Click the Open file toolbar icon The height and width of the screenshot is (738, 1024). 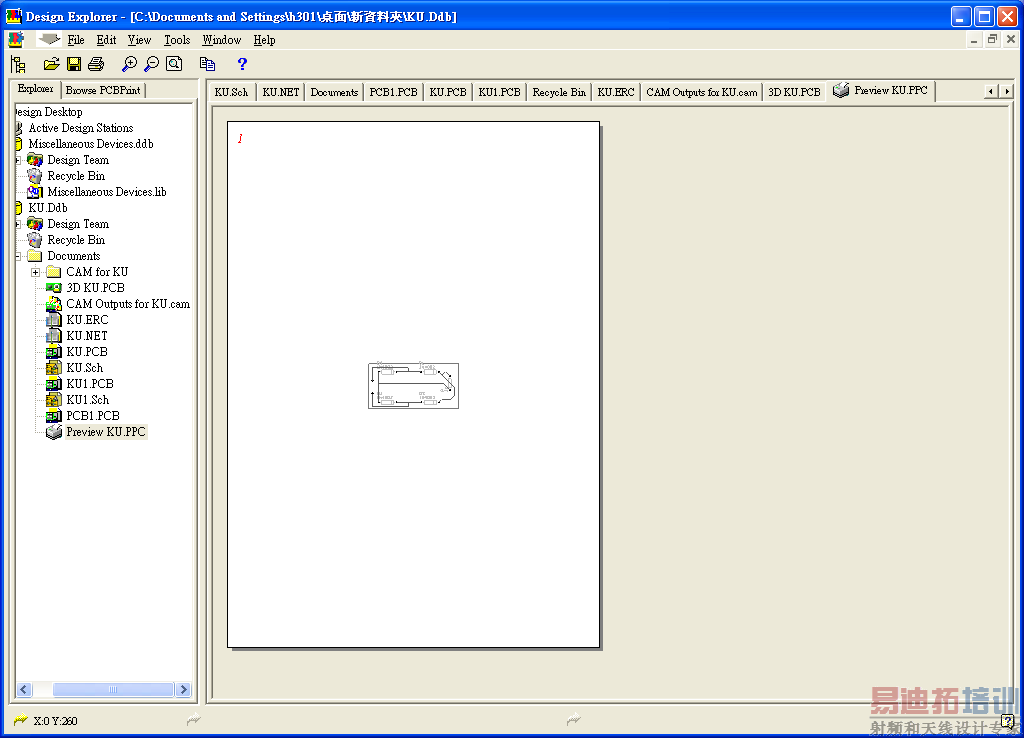point(52,64)
